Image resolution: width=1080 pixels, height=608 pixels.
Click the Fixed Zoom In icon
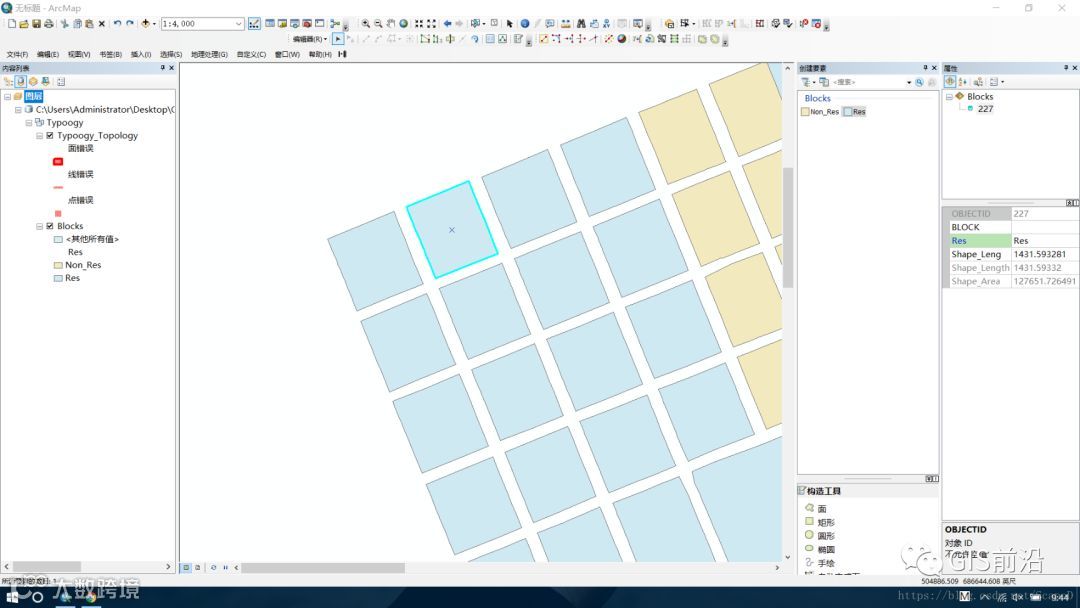(x=419, y=23)
